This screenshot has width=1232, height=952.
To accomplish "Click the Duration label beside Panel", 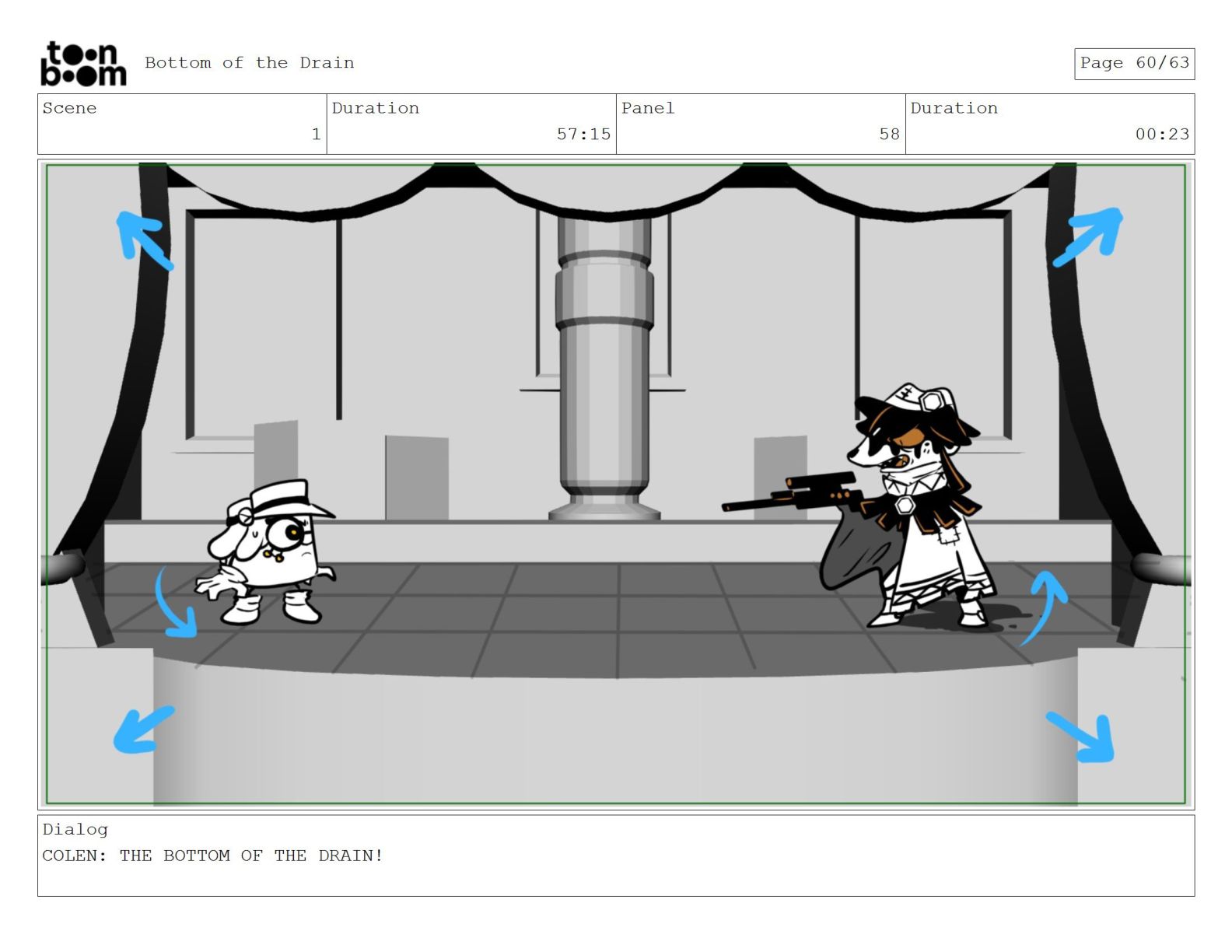I will tap(954, 108).
